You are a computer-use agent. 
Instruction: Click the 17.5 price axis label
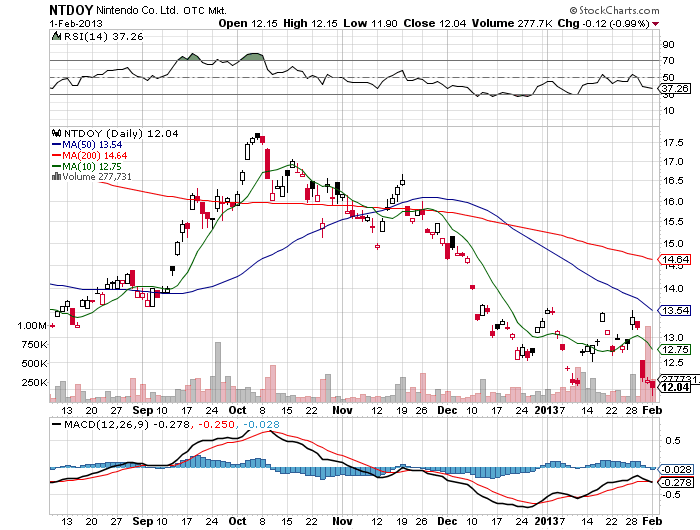coord(673,143)
